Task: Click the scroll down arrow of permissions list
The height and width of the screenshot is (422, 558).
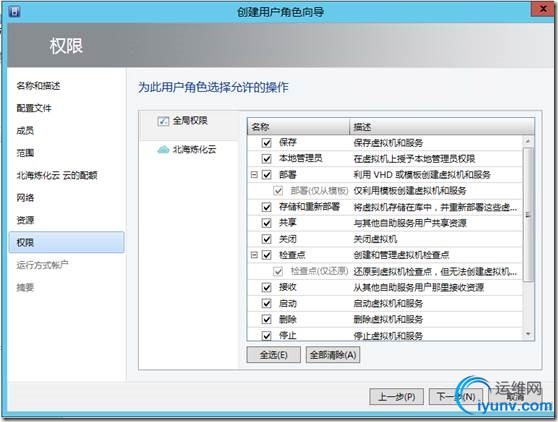Action: click(x=528, y=334)
